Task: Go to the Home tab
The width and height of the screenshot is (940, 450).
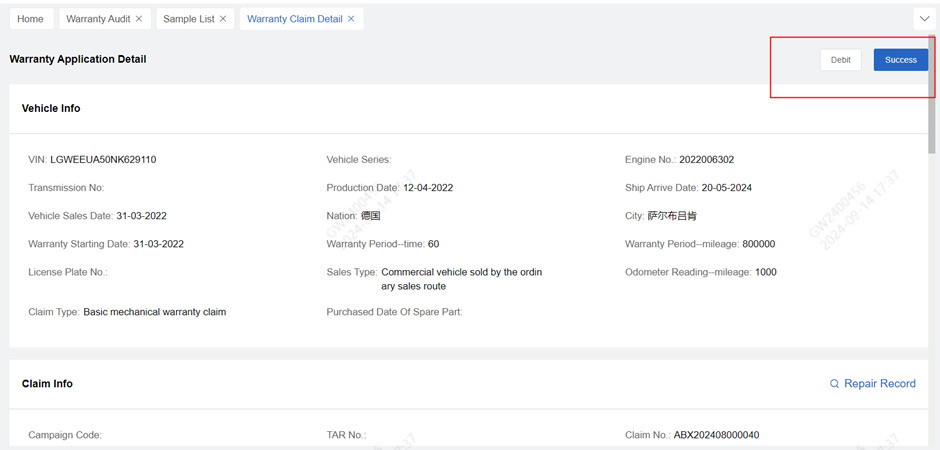Action: click(31, 19)
